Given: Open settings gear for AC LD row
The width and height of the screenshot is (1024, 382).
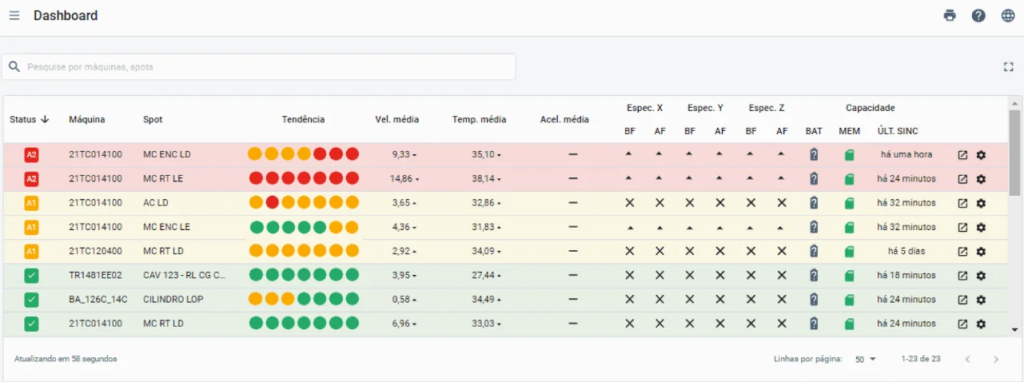Looking at the screenshot, I should point(980,203).
